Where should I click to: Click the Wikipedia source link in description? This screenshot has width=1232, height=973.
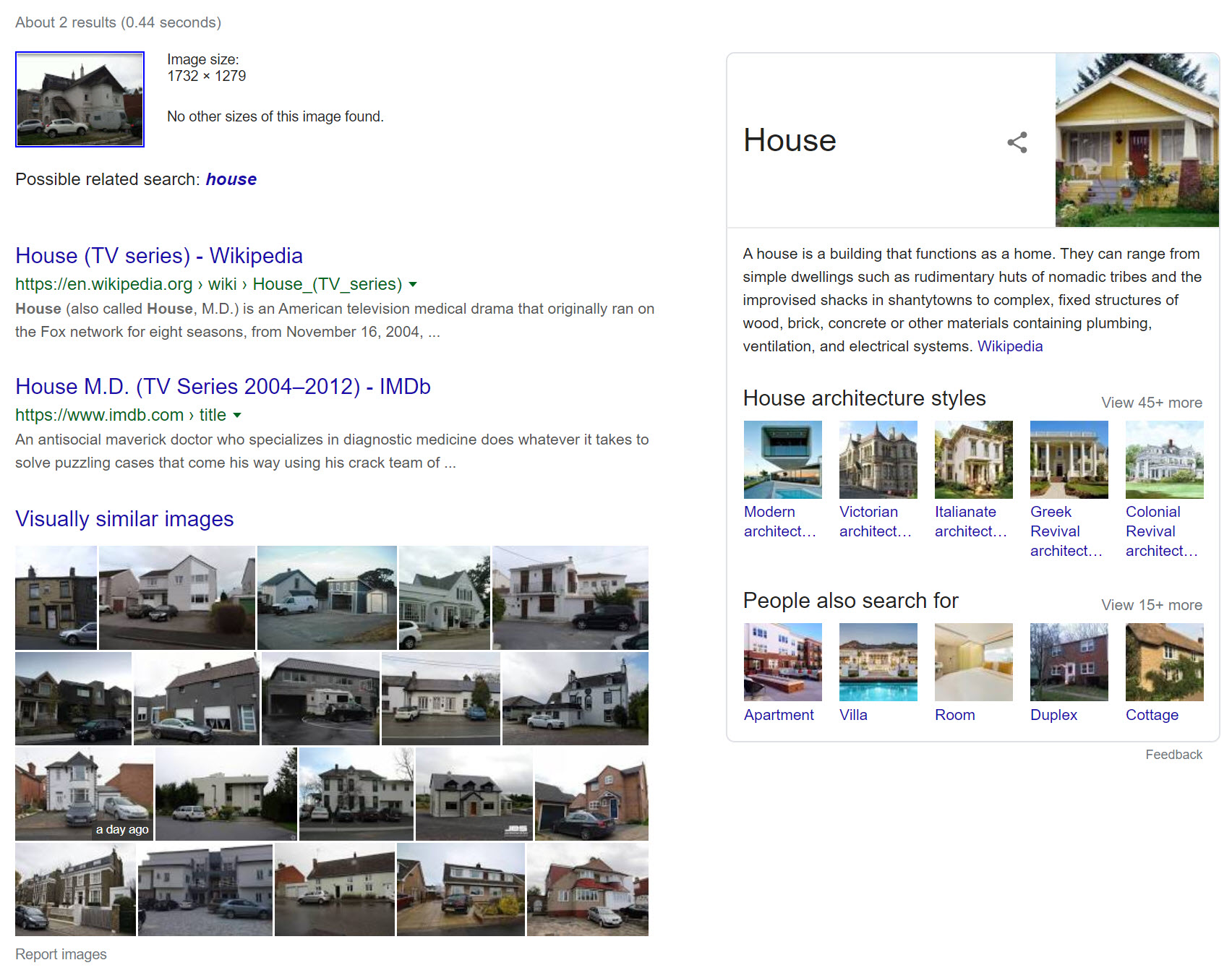click(1010, 346)
